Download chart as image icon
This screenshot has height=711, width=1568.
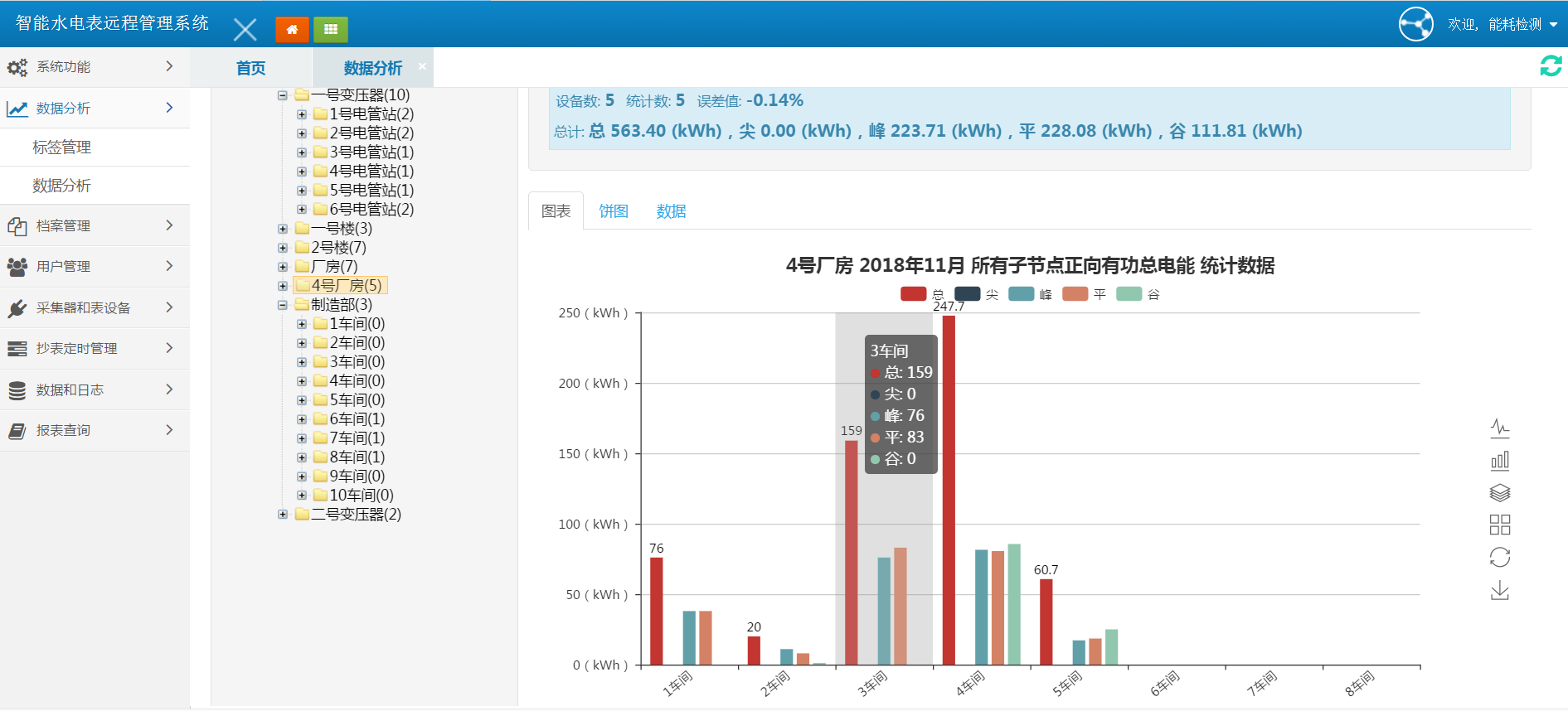[x=1499, y=591]
